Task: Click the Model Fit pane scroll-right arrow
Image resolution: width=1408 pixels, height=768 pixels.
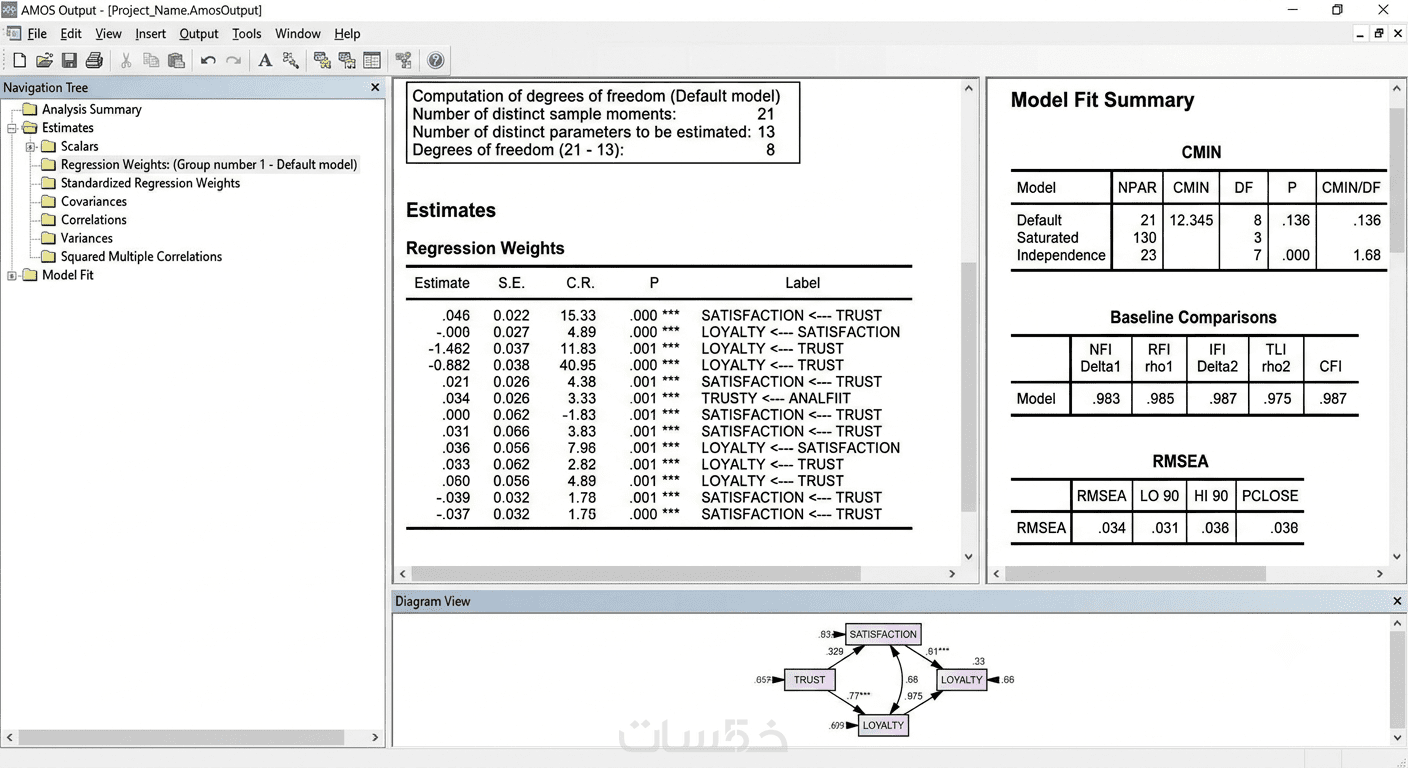Action: click(x=1380, y=574)
